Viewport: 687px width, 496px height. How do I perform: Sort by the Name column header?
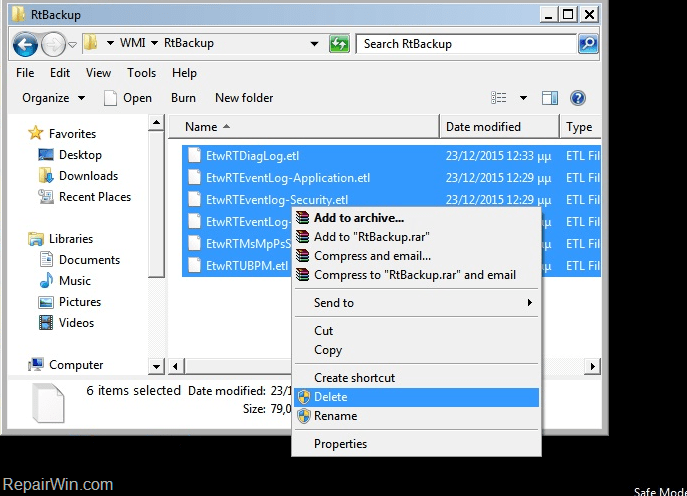pyautogui.click(x=304, y=127)
